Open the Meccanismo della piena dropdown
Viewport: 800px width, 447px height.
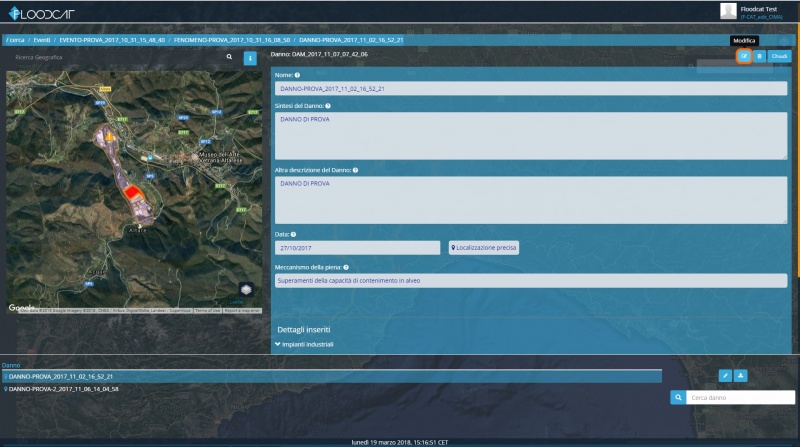(x=531, y=281)
